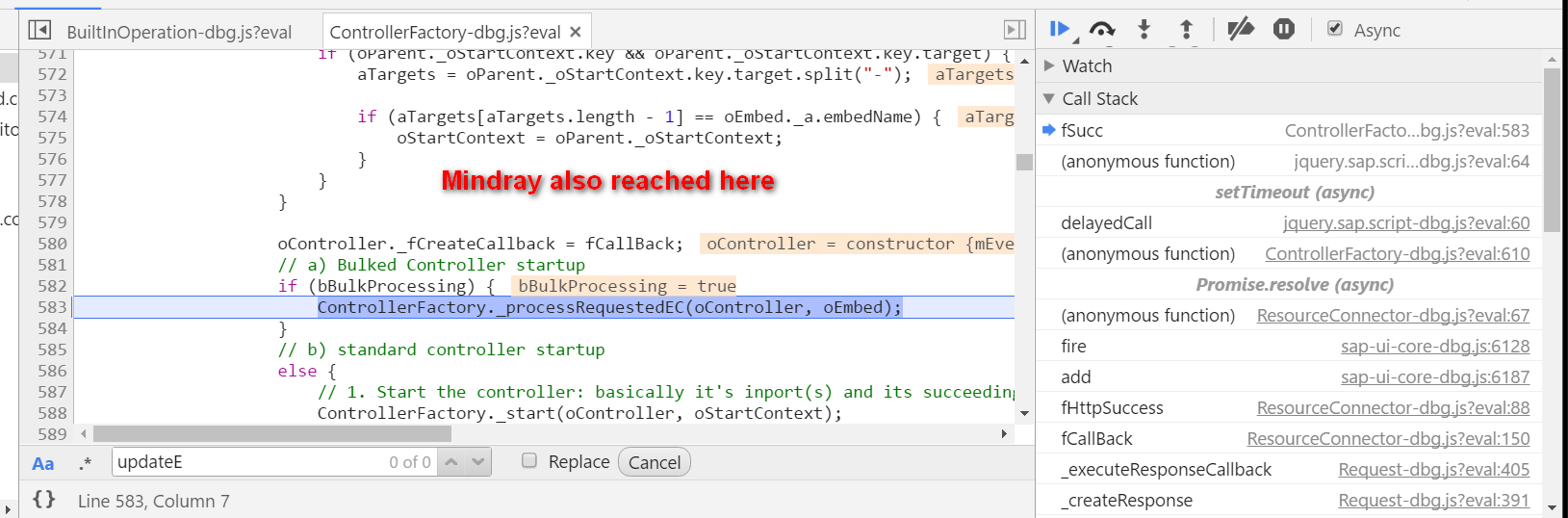Step out of current function

tap(1186, 30)
